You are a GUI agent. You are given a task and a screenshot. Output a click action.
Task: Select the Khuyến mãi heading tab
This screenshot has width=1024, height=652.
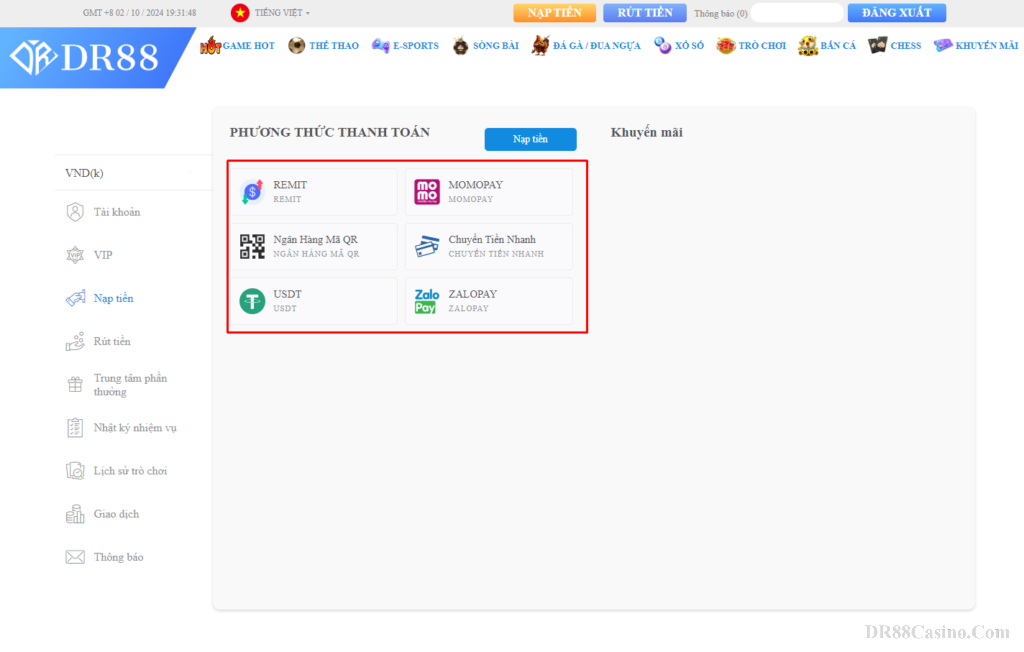[647, 133]
